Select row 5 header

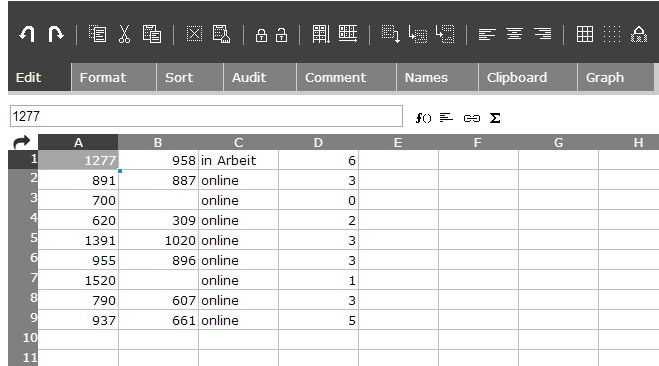coord(23,240)
